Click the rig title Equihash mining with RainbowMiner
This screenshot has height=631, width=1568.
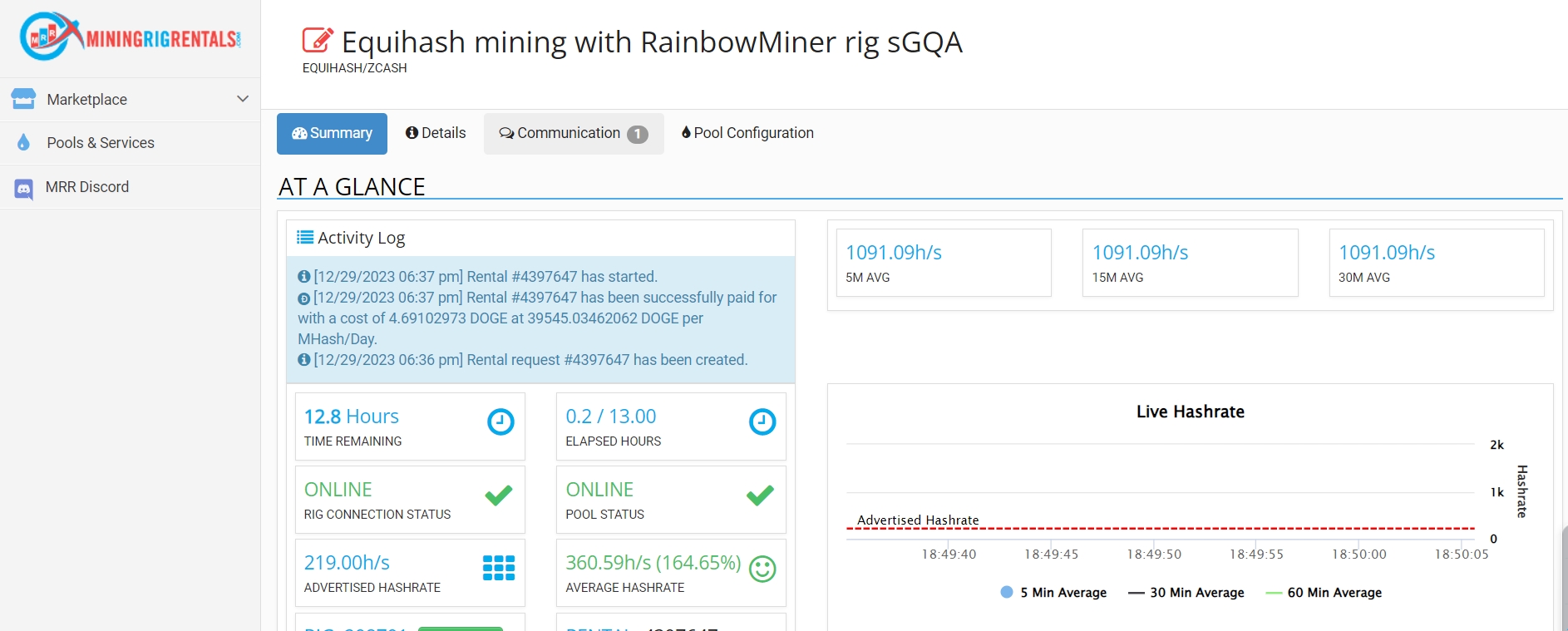point(652,42)
